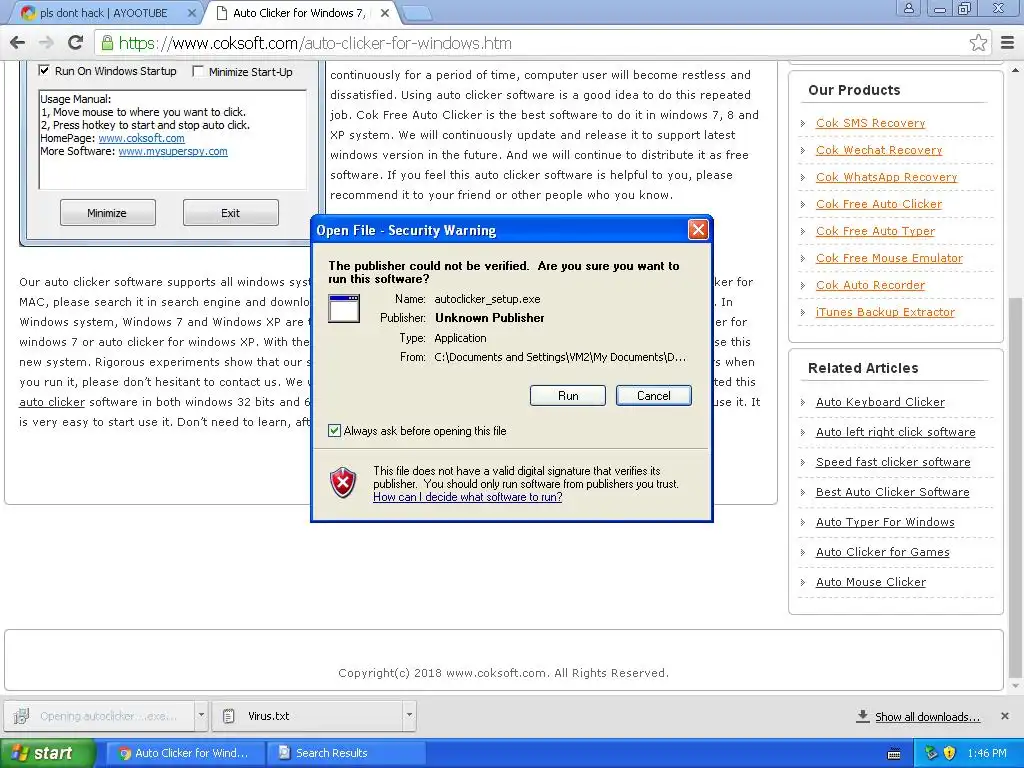The height and width of the screenshot is (768, 1024).
Task: Open the Cok Free Auto Typer link
Action: pos(875,231)
